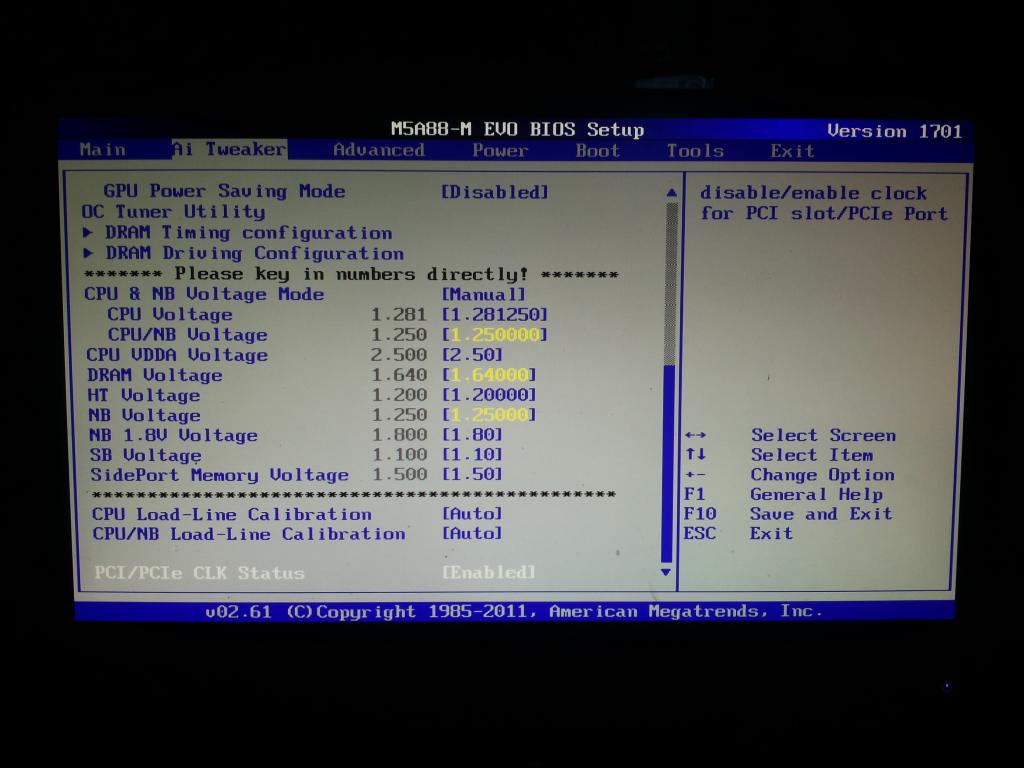1024x768 pixels.
Task: Edit CPU VDDA Voltage field 2.50
Action: 472,355
